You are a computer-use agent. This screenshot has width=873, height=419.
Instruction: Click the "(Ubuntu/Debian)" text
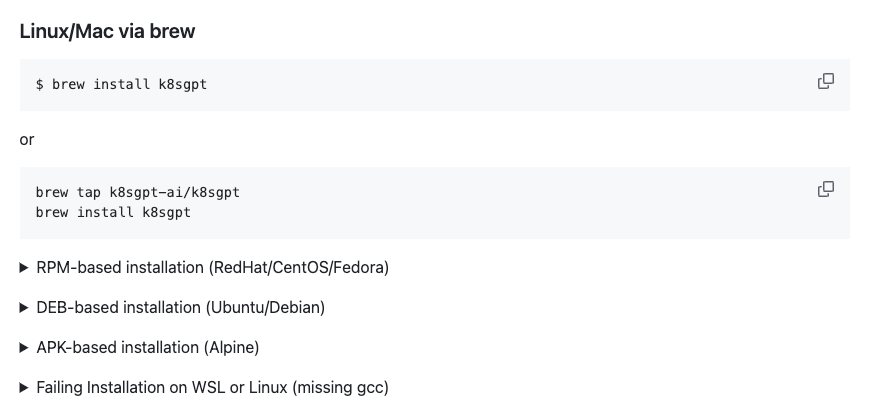(x=265, y=307)
